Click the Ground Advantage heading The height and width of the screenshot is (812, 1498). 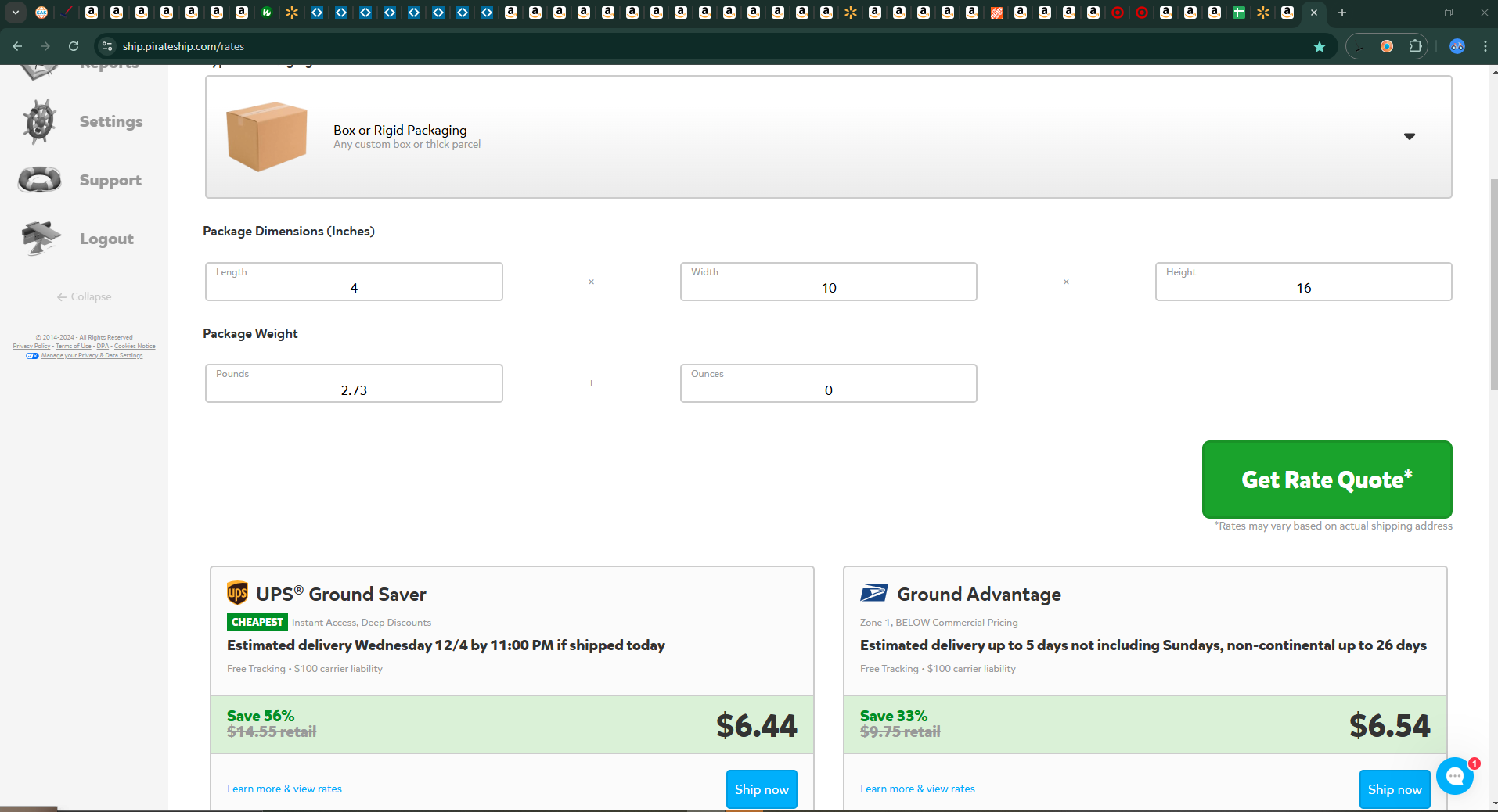(x=979, y=595)
